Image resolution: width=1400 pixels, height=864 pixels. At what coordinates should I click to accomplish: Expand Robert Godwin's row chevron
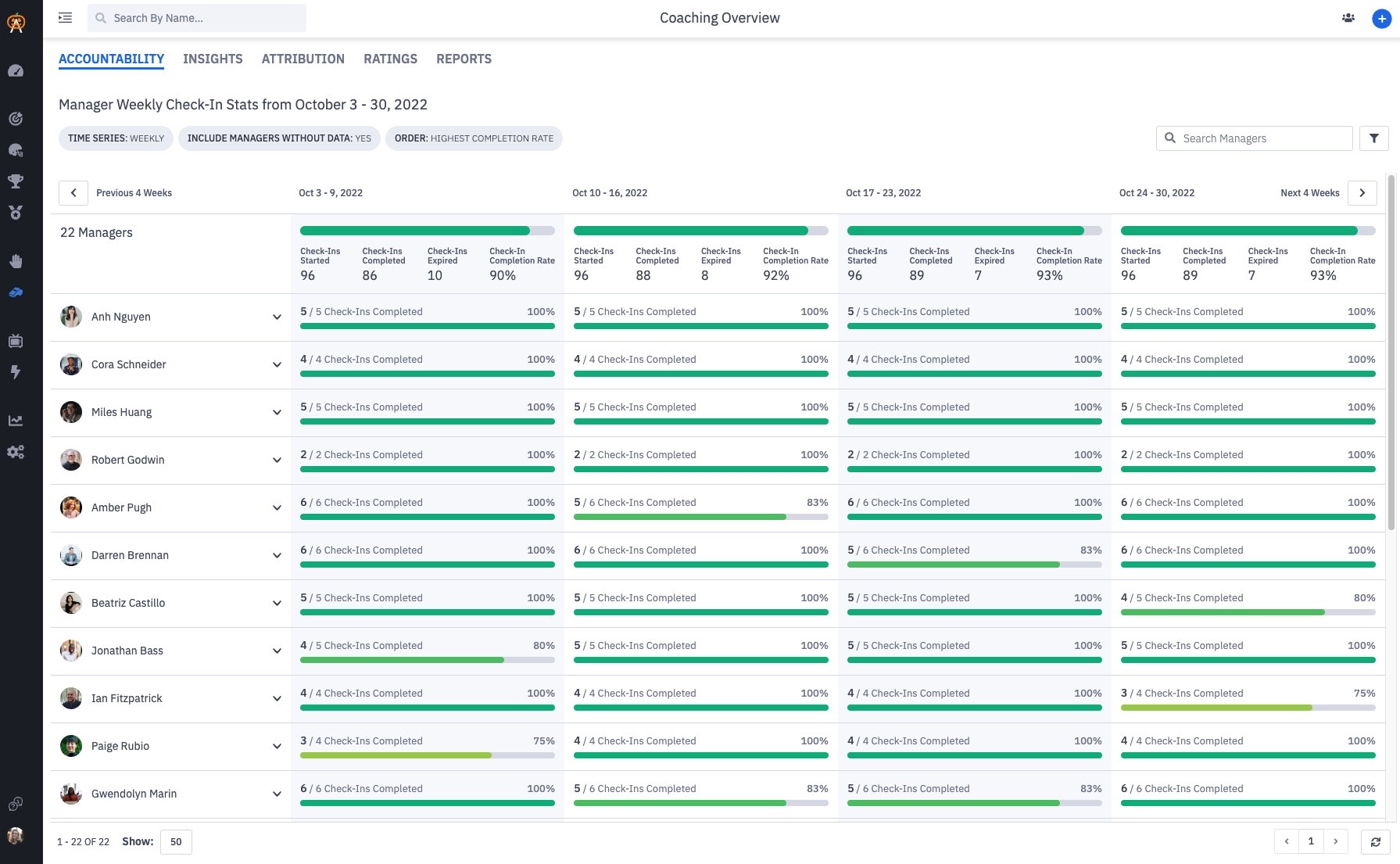277,461
